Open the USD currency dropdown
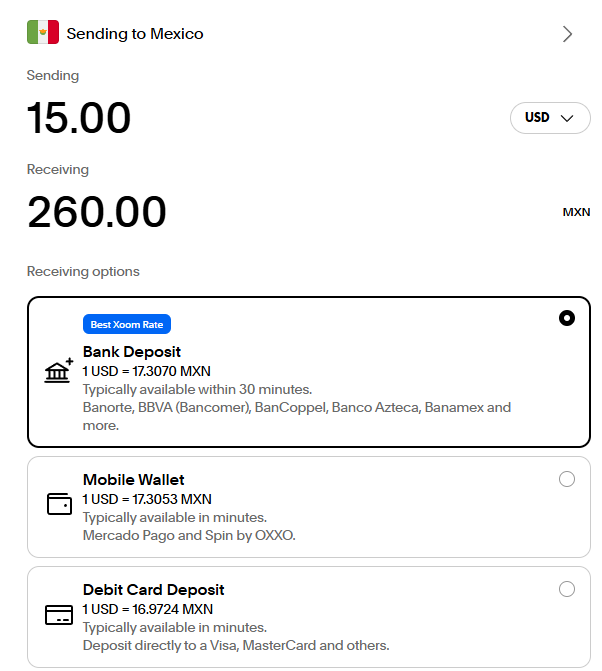 (x=550, y=117)
